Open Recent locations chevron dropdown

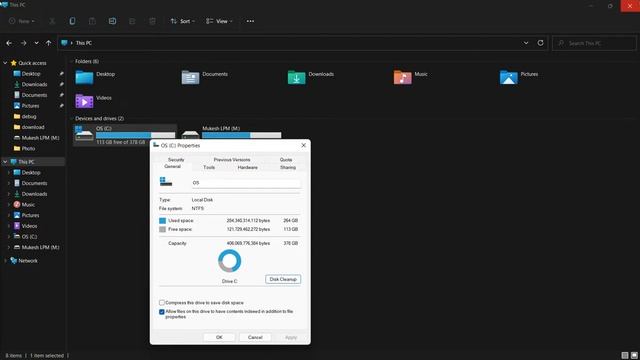point(36,43)
